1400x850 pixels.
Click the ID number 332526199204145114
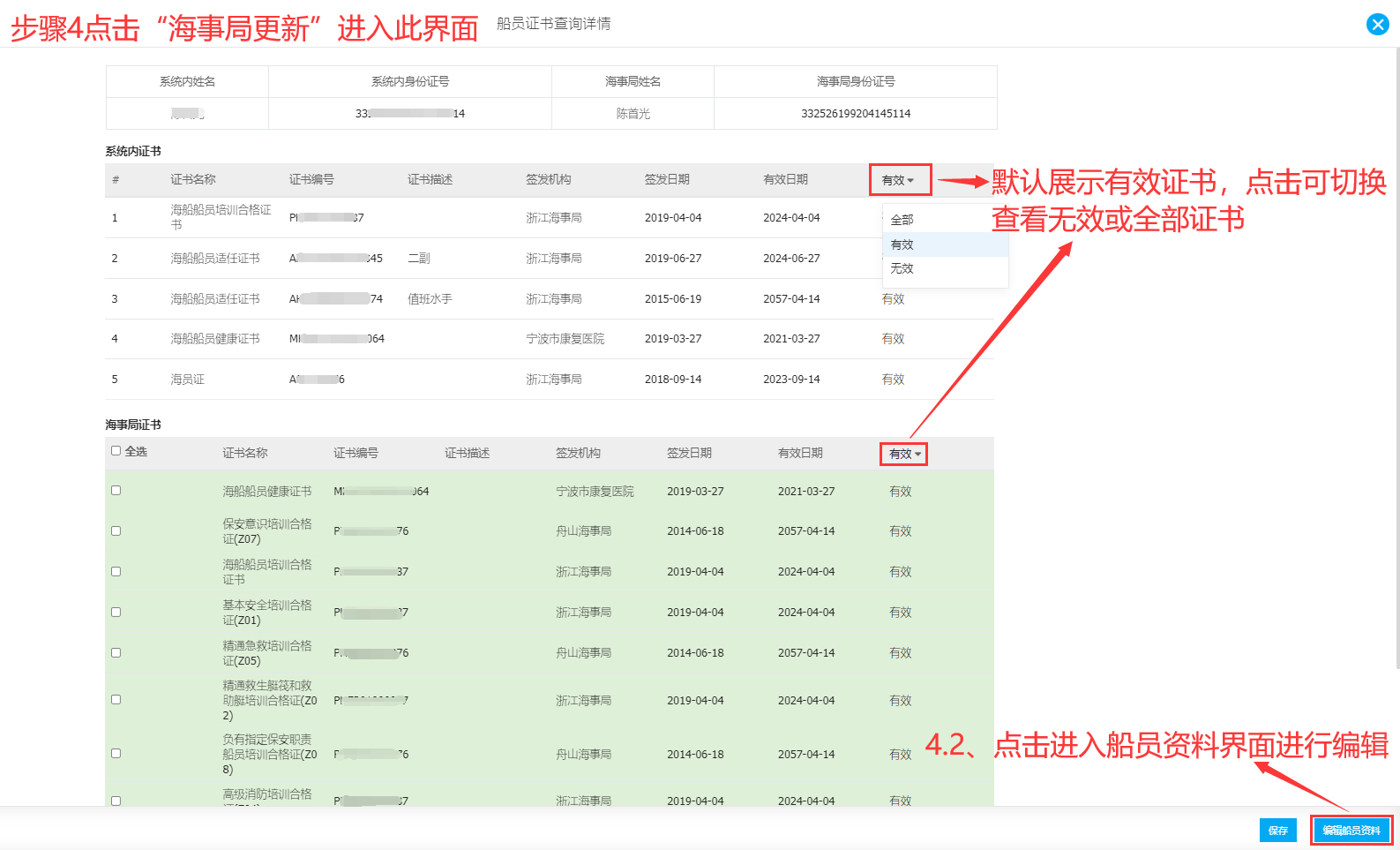[856, 114]
